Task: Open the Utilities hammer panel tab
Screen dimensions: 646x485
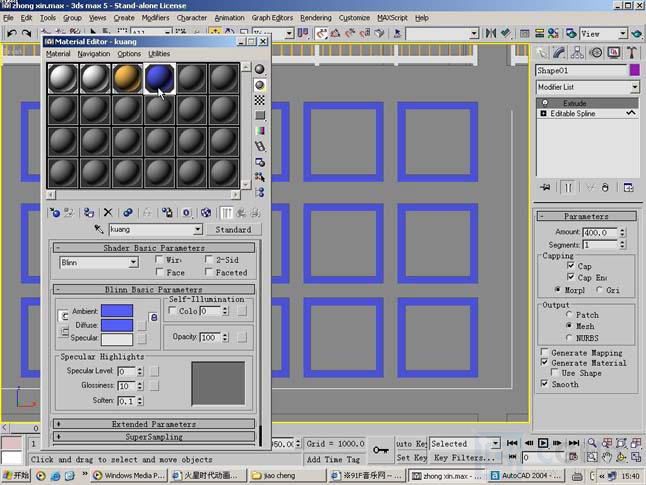Action: point(632,53)
